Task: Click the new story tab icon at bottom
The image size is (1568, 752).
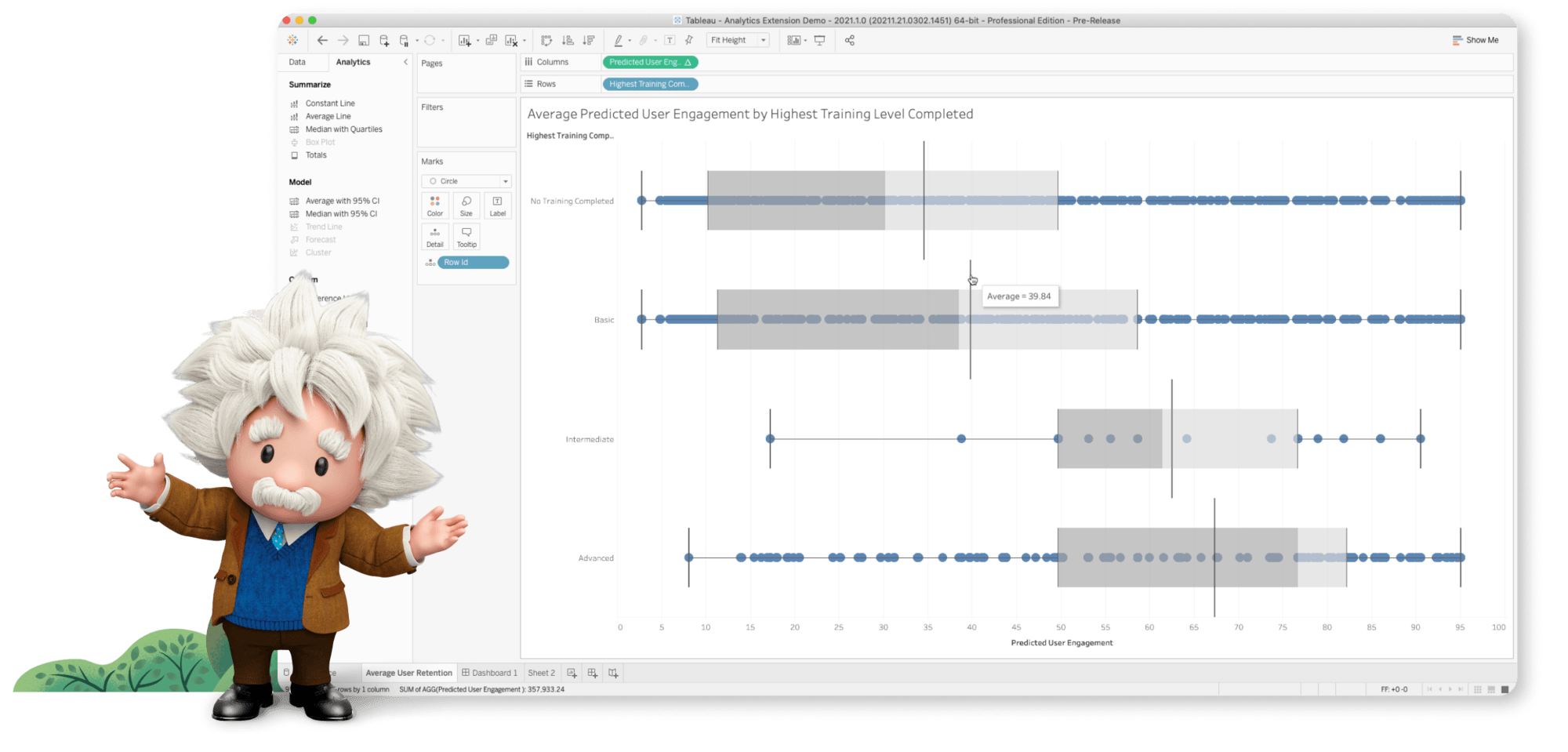Action: click(x=613, y=673)
